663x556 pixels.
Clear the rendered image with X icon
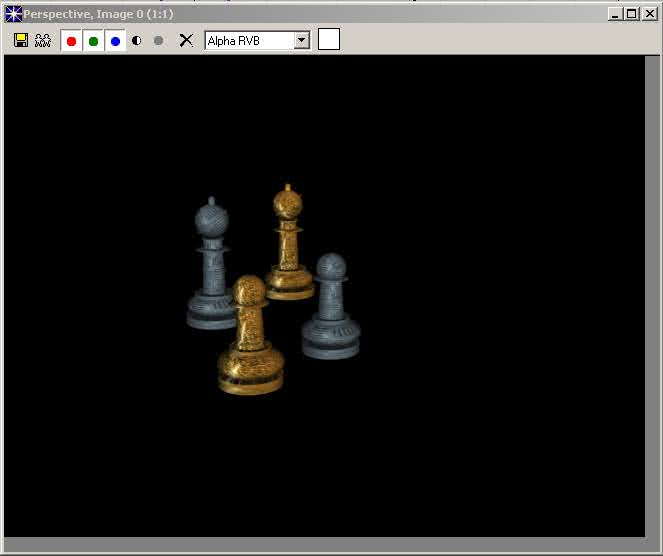[185, 40]
